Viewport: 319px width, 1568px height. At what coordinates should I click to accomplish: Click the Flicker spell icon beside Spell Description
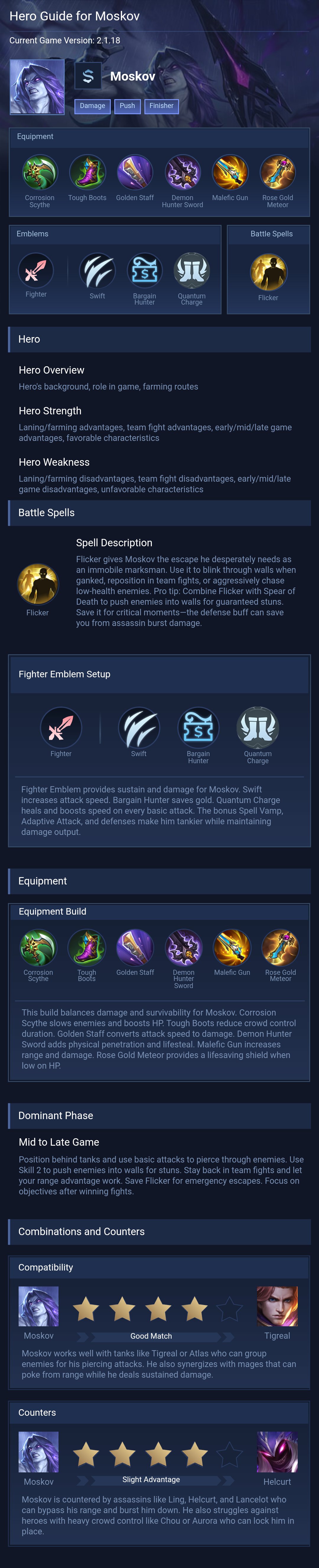[x=38, y=584]
